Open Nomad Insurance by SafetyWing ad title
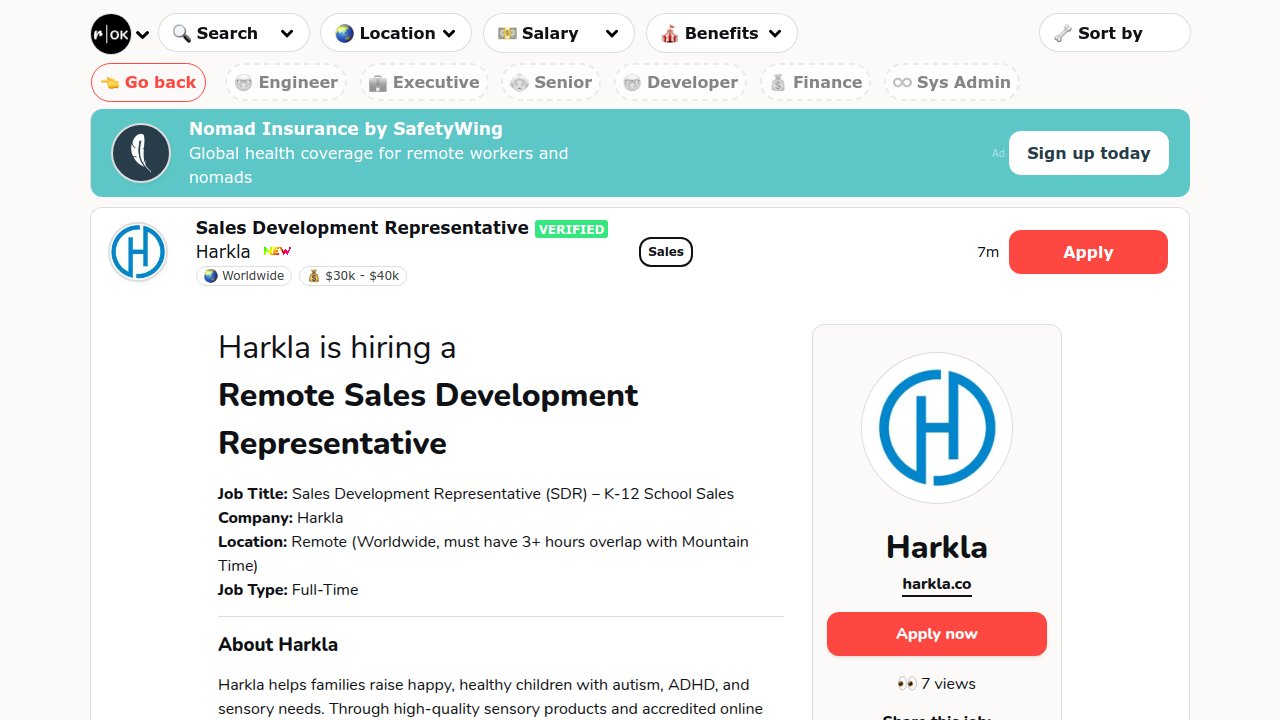The height and width of the screenshot is (720, 1280). 346,129
